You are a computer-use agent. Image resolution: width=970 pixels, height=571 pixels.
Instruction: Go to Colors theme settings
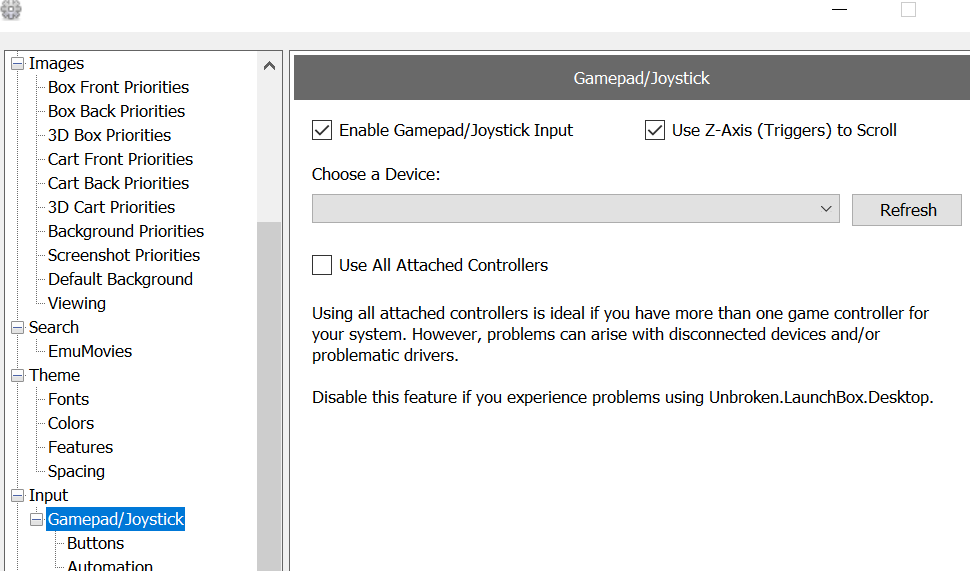[71, 424]
